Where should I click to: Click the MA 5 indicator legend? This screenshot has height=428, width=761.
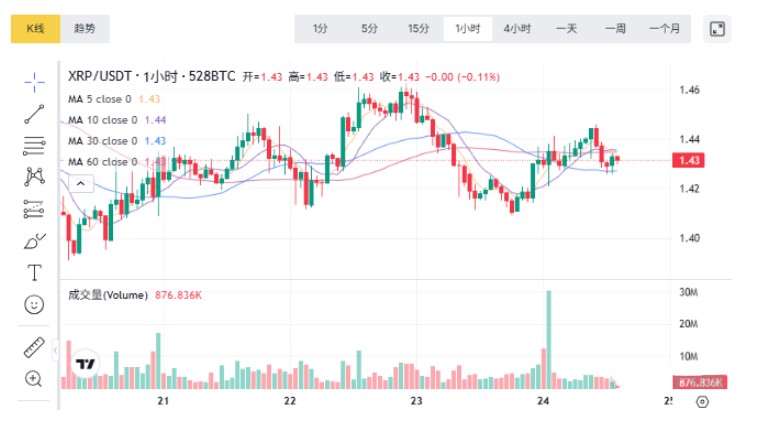tap(100, 99)
